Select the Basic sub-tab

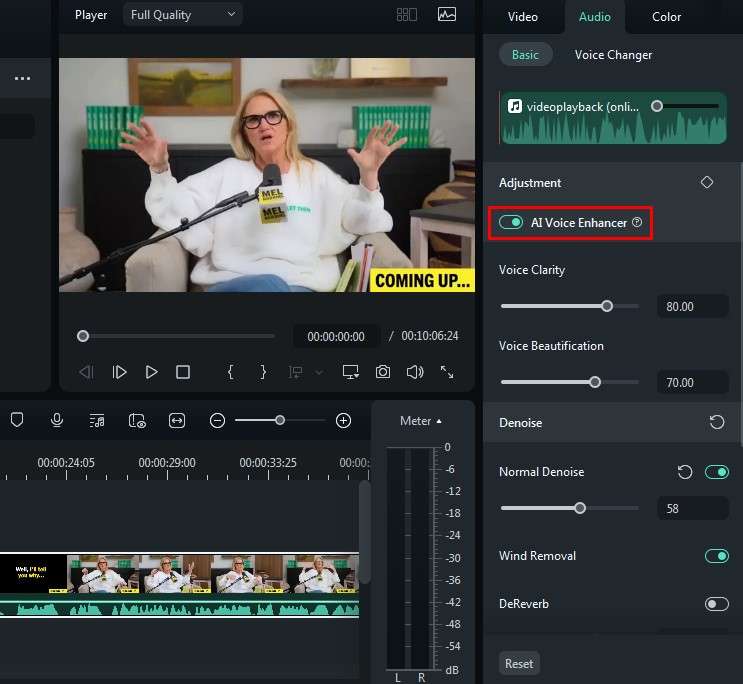(x=526, y=55)
